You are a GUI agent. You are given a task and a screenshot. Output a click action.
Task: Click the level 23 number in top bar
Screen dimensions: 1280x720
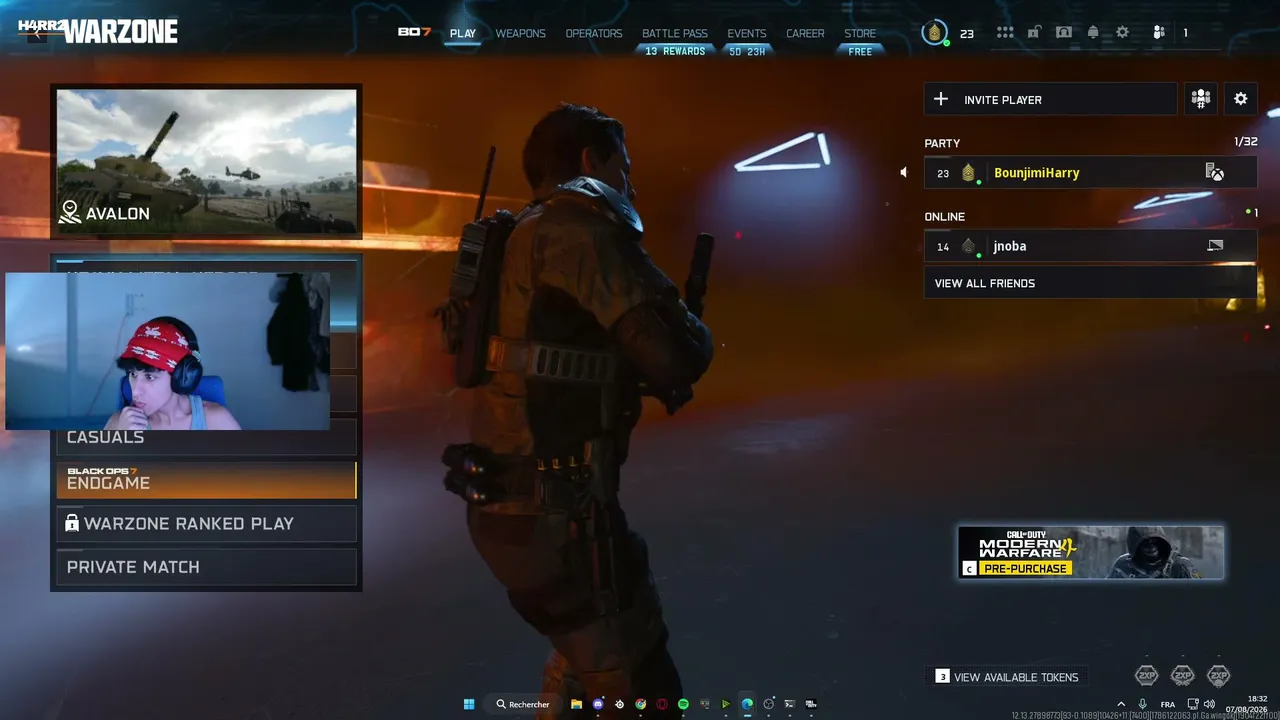click(967, 33)
